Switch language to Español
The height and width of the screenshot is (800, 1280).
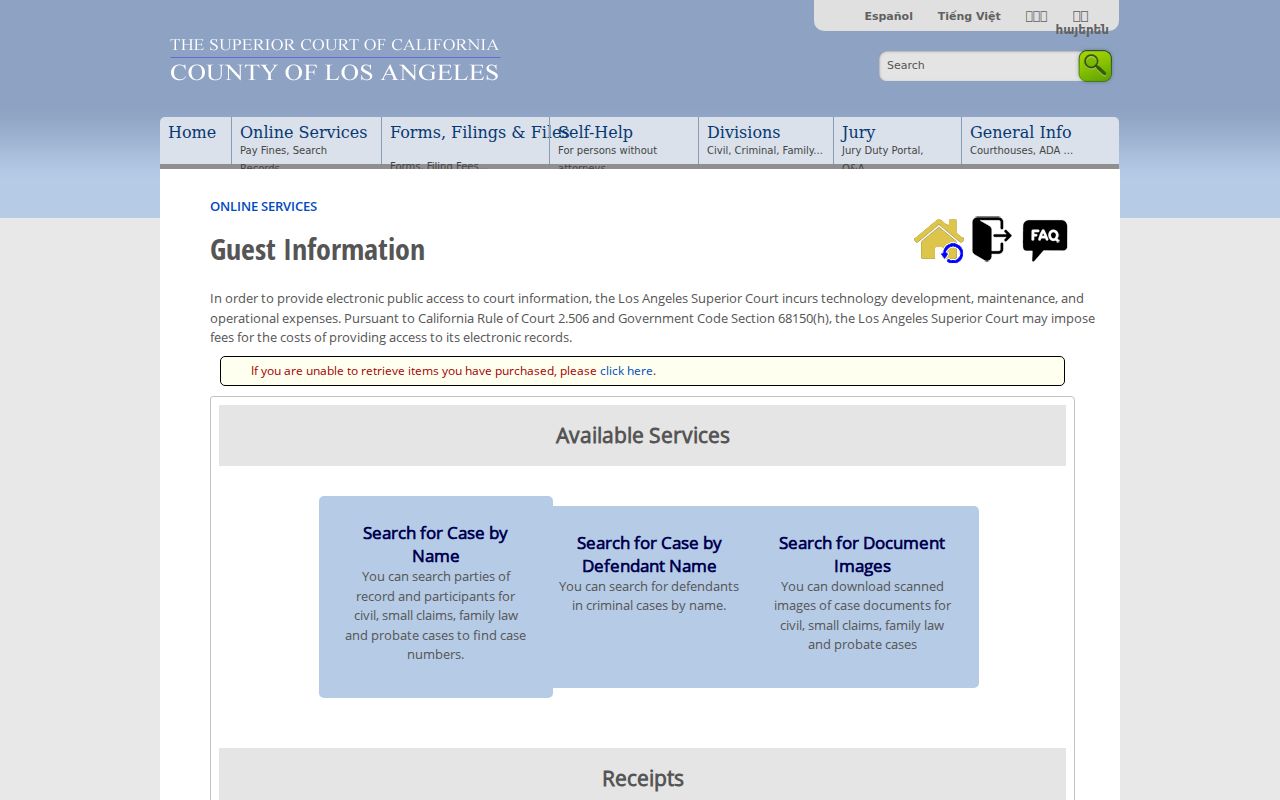(x=889, y=16)
